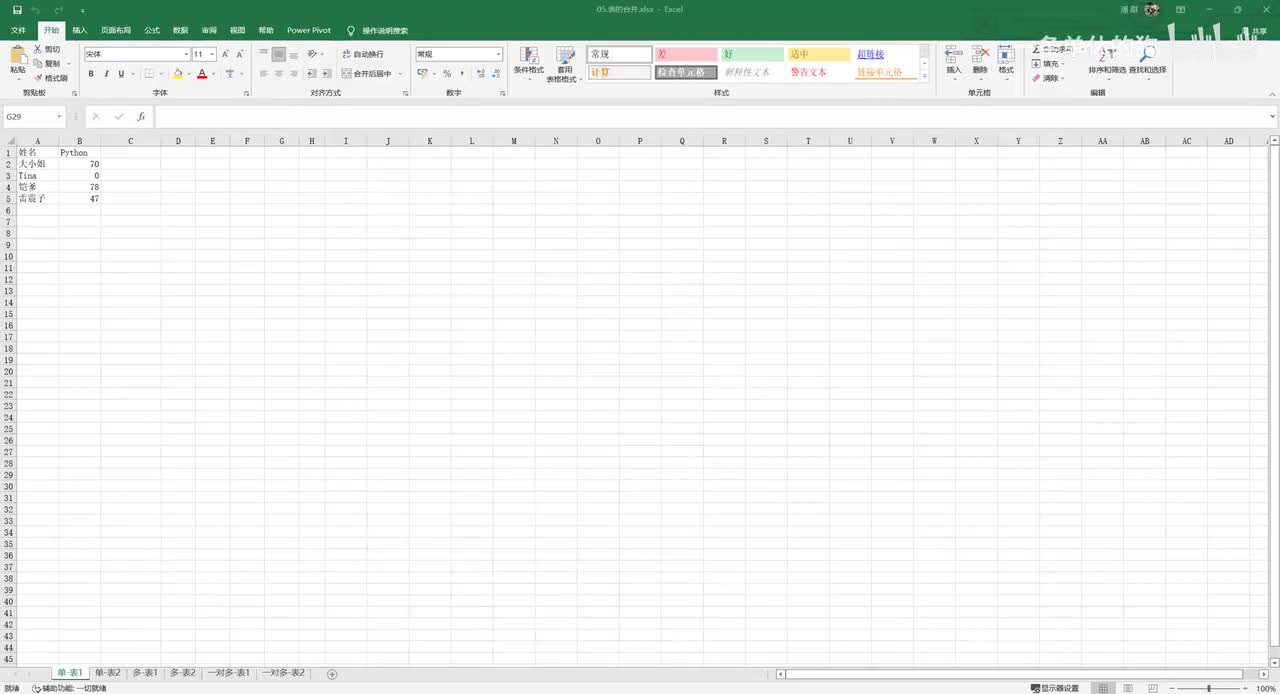Screen dimensions: 1280x694
Task: Open 文件 (File) menu tab
Action: tap(18, 30)
